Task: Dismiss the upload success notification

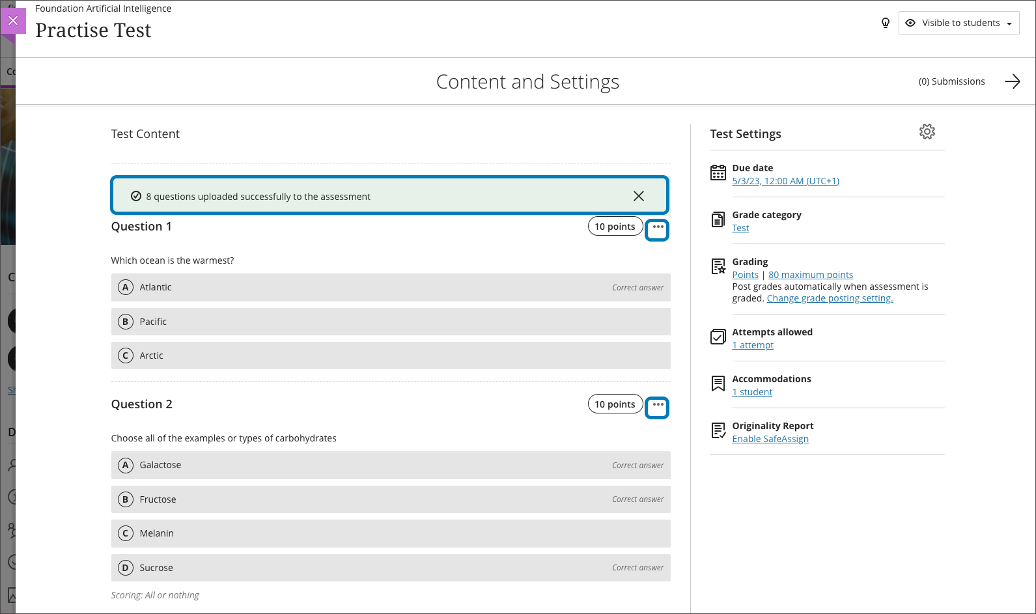Action: [639, 195]
